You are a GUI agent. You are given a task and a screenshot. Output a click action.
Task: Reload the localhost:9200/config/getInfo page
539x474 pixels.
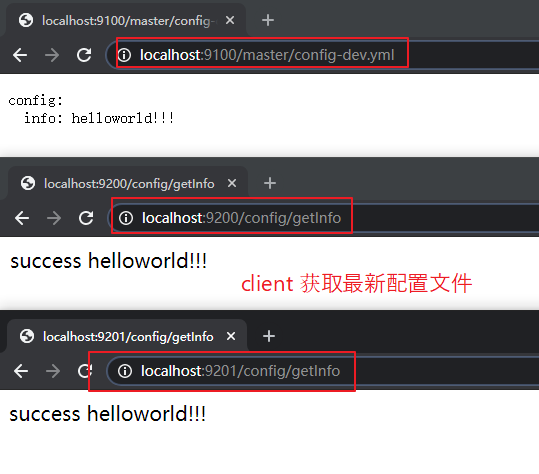tap(86, 218)
